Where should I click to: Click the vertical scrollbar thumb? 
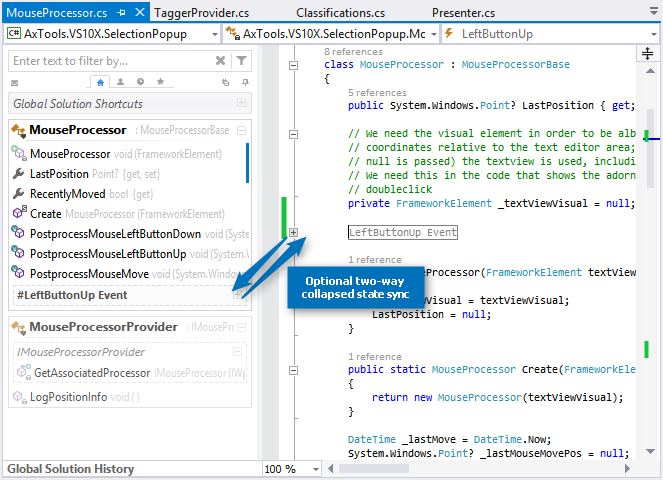click(x=650, y=148)
